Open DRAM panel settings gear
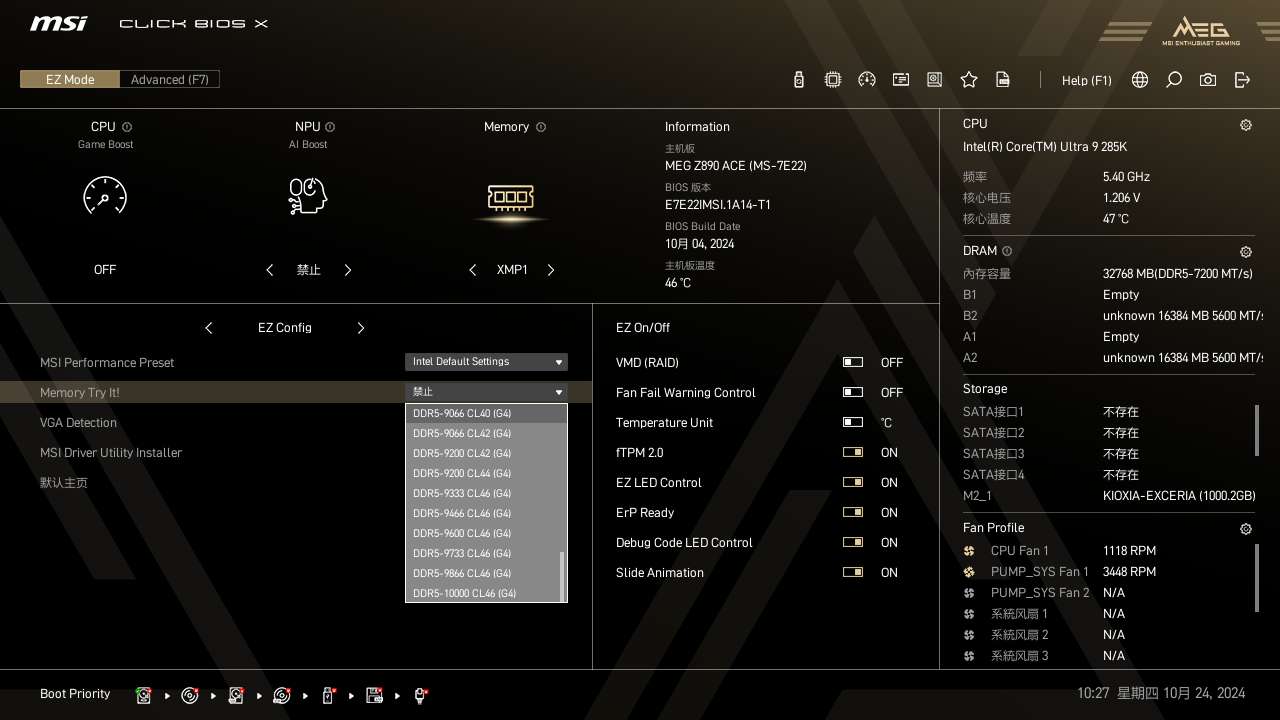 (x=1246, y=252)
